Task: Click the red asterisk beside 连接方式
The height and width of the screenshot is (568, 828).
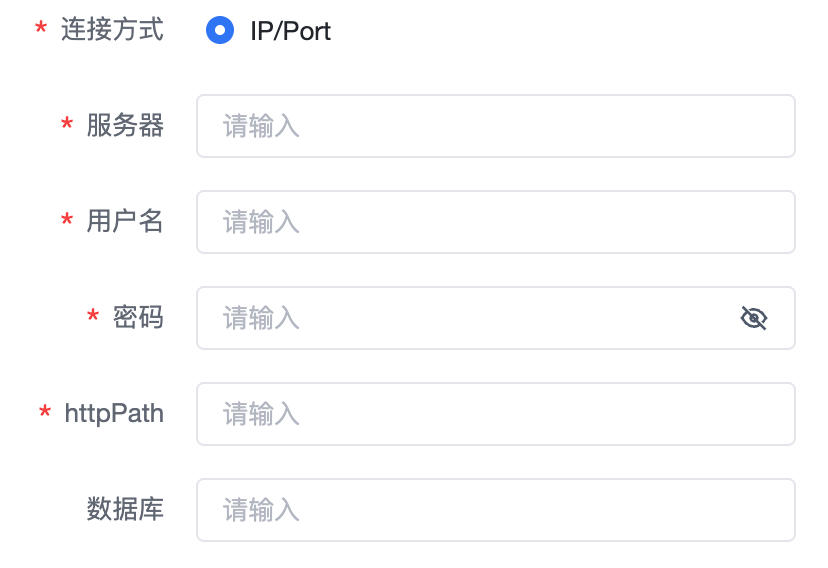Action: coord(41,30)
